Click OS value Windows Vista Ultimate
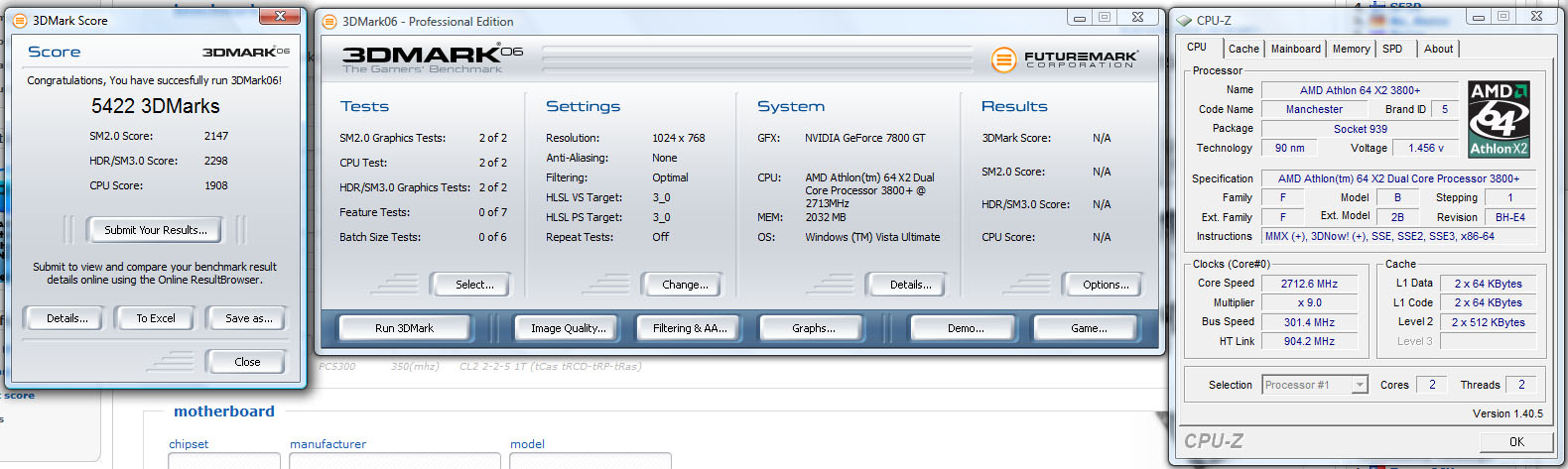The height and width of the screenshot is (469, 1568). click(x=872, y=237)
